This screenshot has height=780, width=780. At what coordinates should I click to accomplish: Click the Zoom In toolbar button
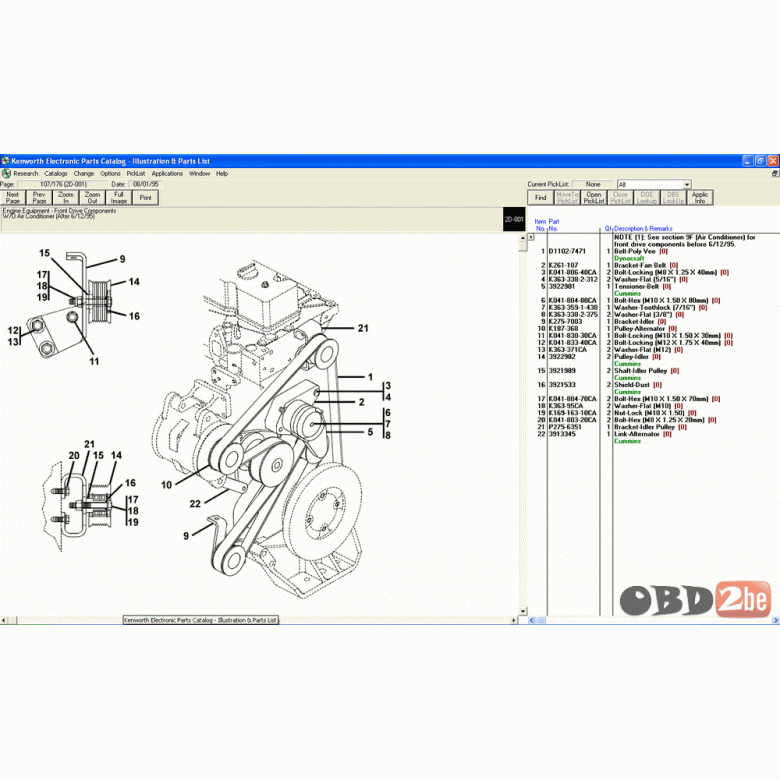[66, 197]
